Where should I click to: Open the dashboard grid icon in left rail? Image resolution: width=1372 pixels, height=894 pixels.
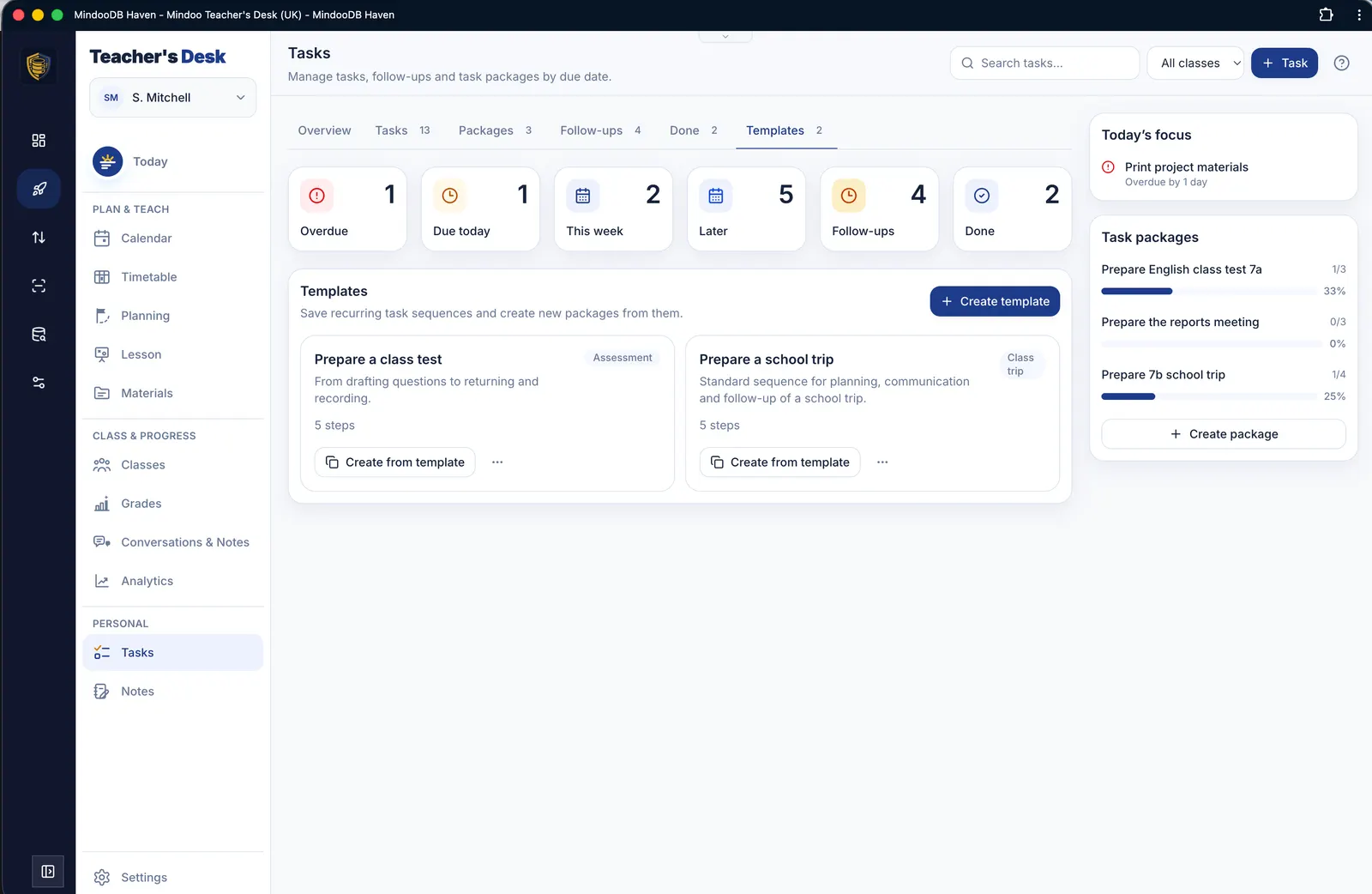tap(39, 141)
